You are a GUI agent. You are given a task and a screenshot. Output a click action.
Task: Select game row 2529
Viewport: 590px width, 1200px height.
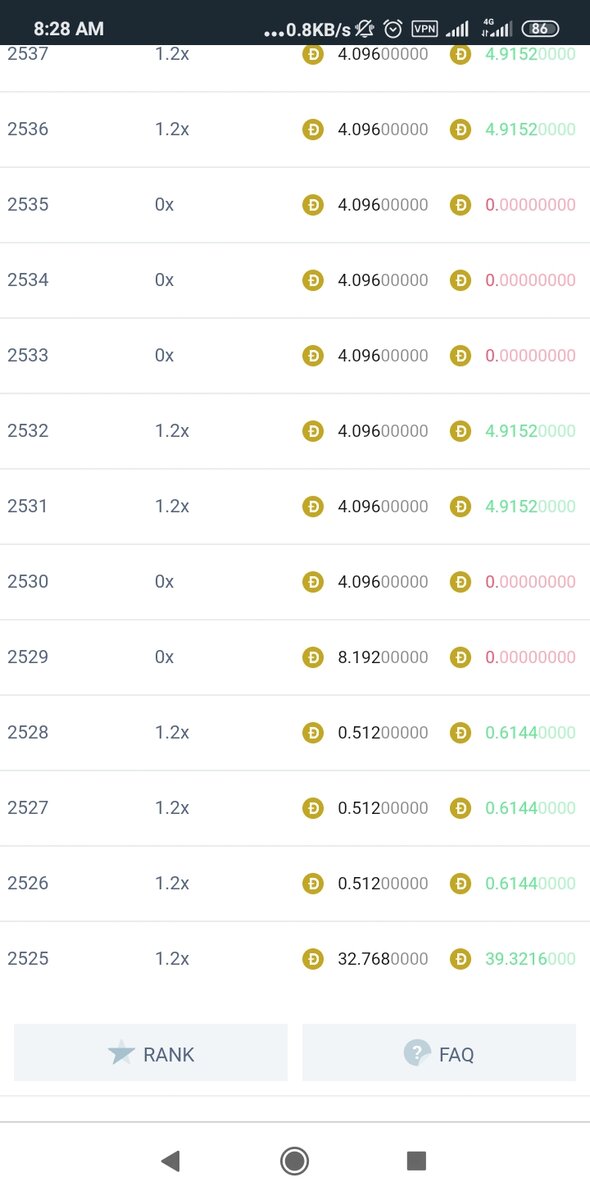click(295, 657)
